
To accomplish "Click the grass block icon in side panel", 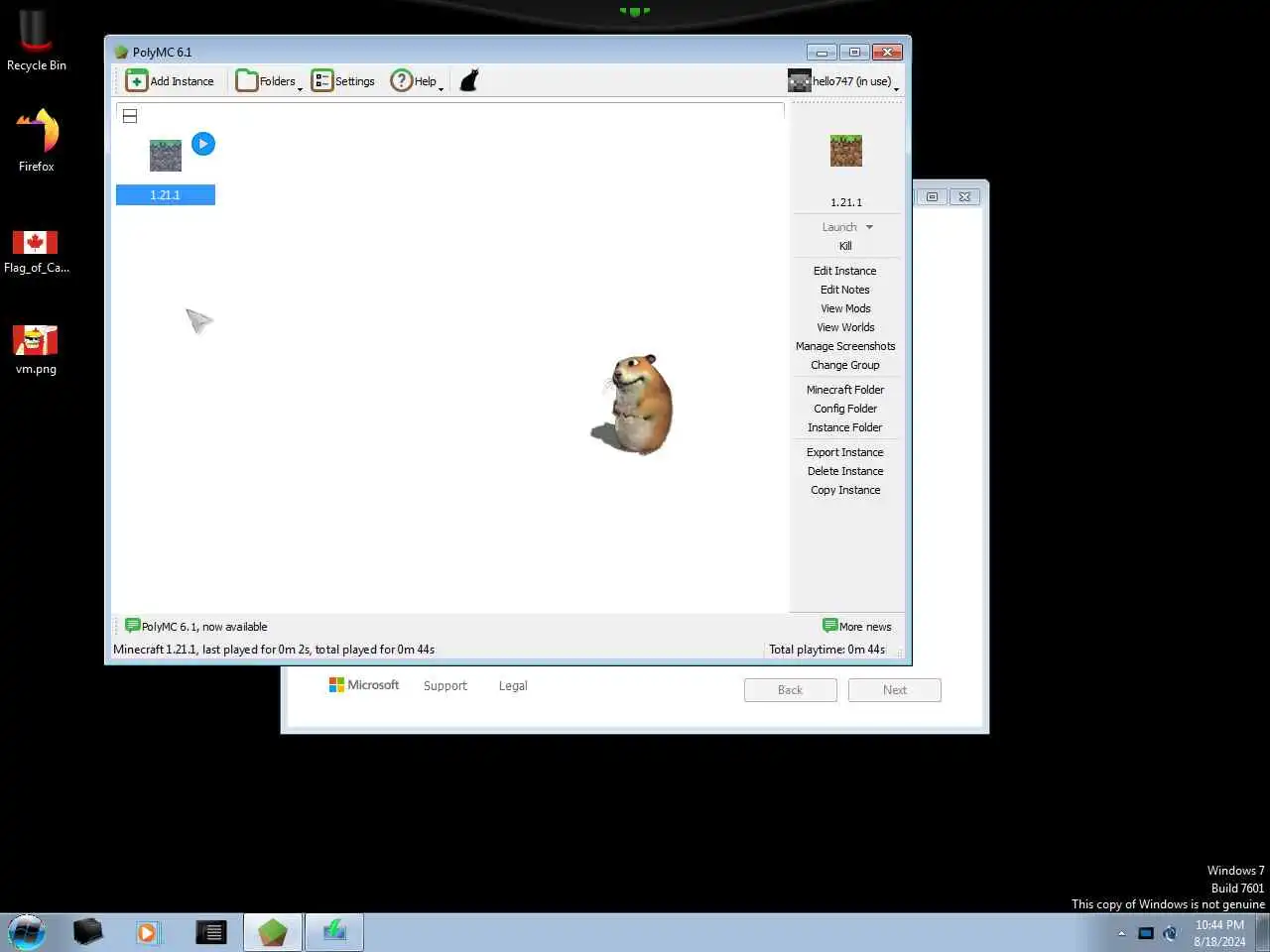I will click(846, 151).
